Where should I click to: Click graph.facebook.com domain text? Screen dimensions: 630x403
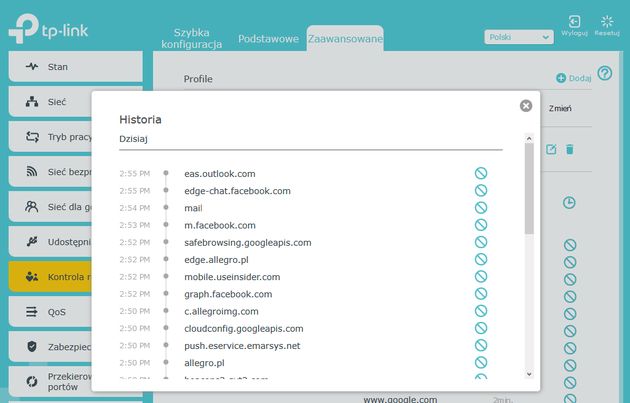pos(228,294)
